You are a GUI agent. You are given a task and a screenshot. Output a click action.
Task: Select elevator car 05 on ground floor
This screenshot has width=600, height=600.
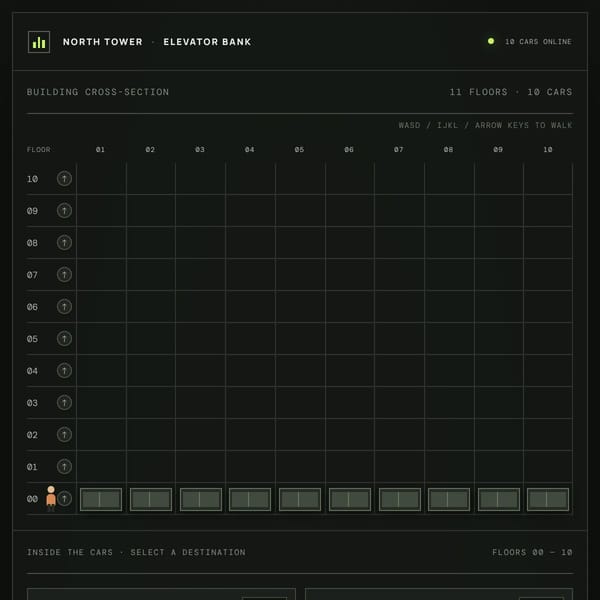pyautogui.click(x=300, y=499)
